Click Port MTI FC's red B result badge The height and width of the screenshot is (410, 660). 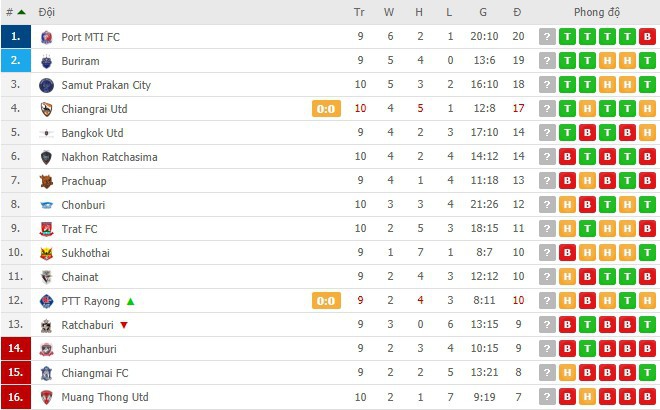[647, 37]
